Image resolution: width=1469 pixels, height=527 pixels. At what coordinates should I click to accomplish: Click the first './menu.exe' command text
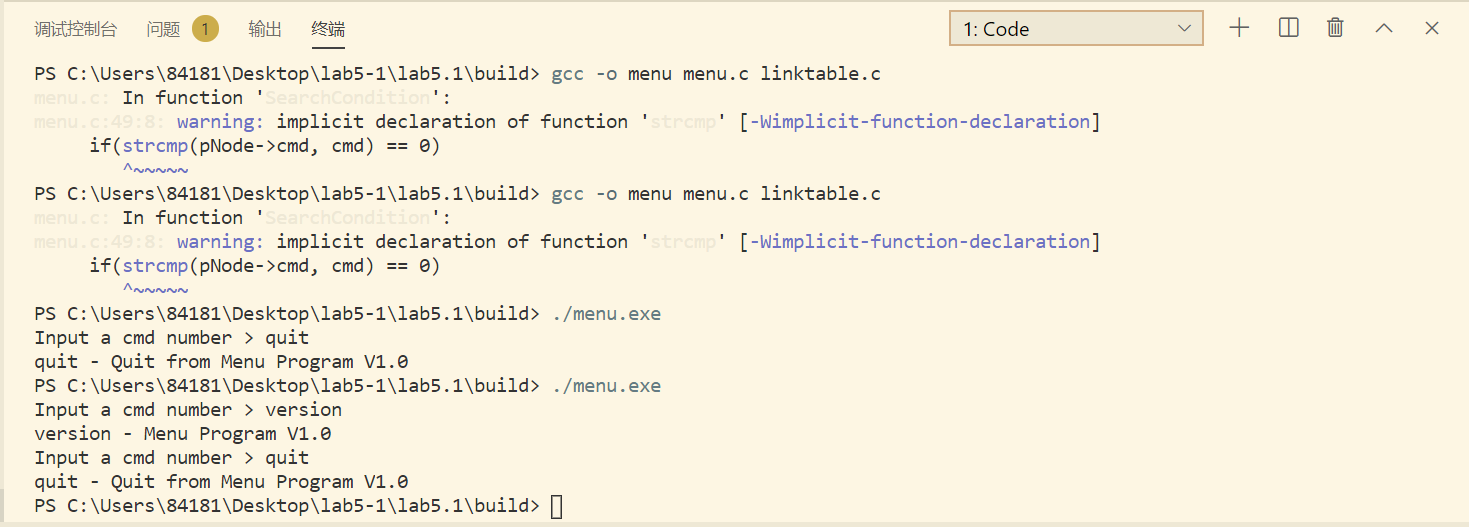tap(606, 314)
